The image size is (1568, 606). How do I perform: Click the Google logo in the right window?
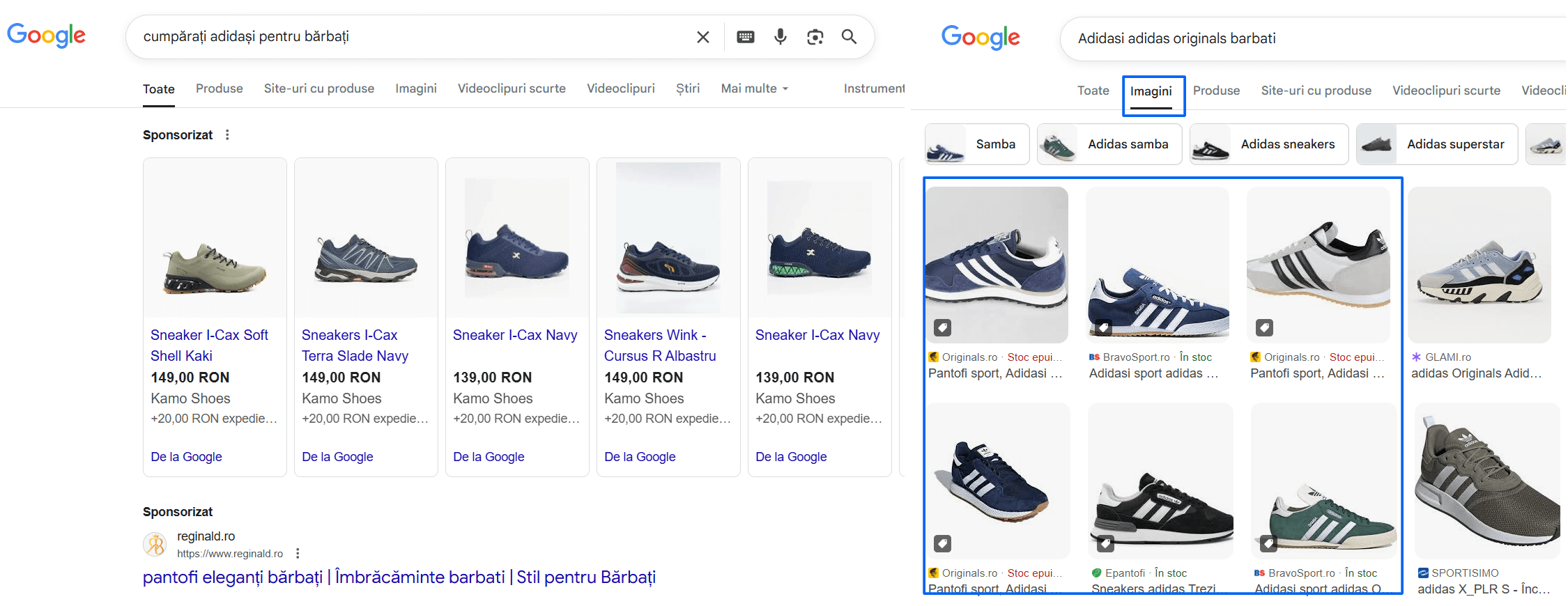[980, 37]
